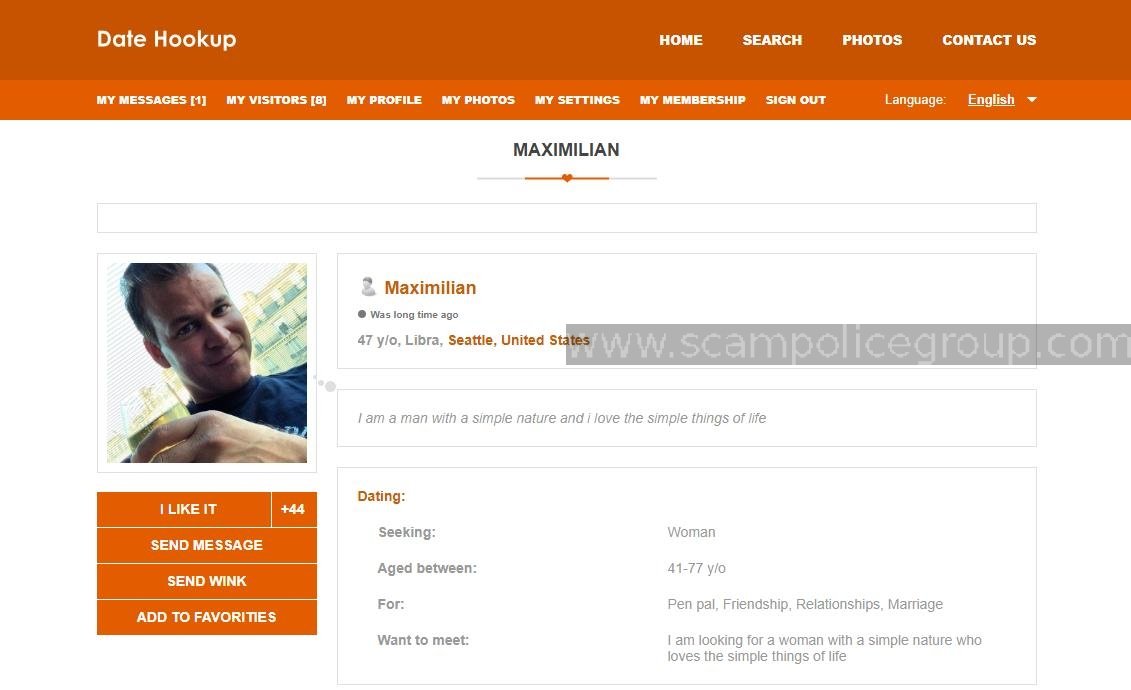Open MY MESSAGES [1] tab
The width and height of the screenshot is (1131, 690).
[x=151, y=100]
